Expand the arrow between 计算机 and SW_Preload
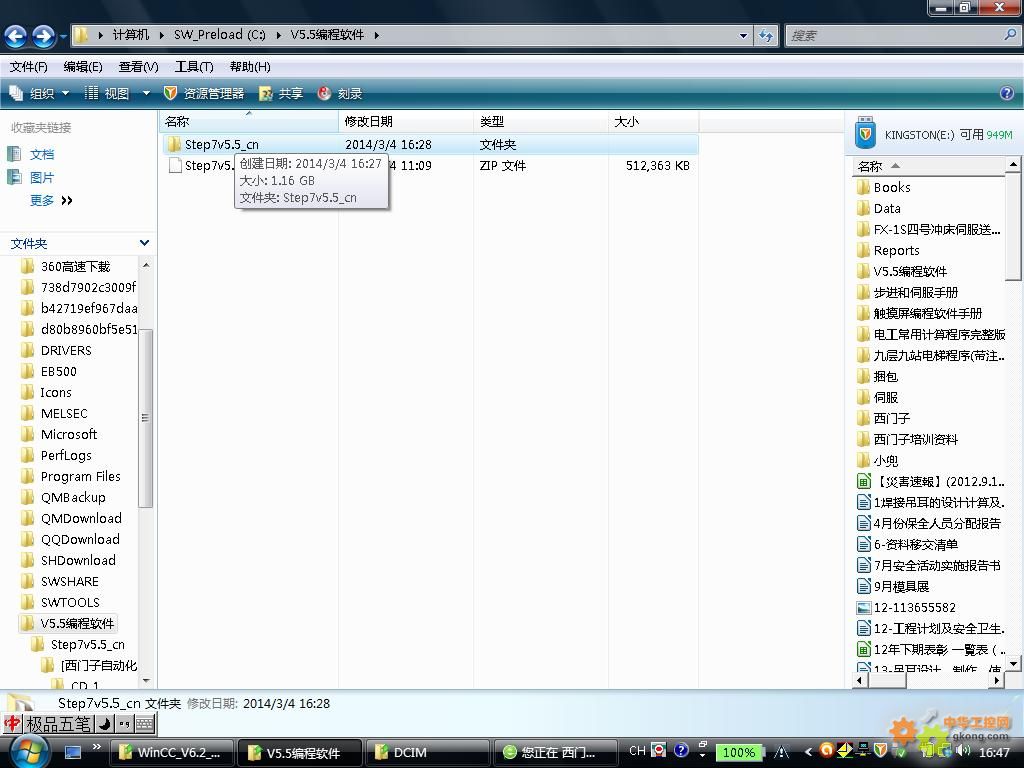 click(161, 35)
